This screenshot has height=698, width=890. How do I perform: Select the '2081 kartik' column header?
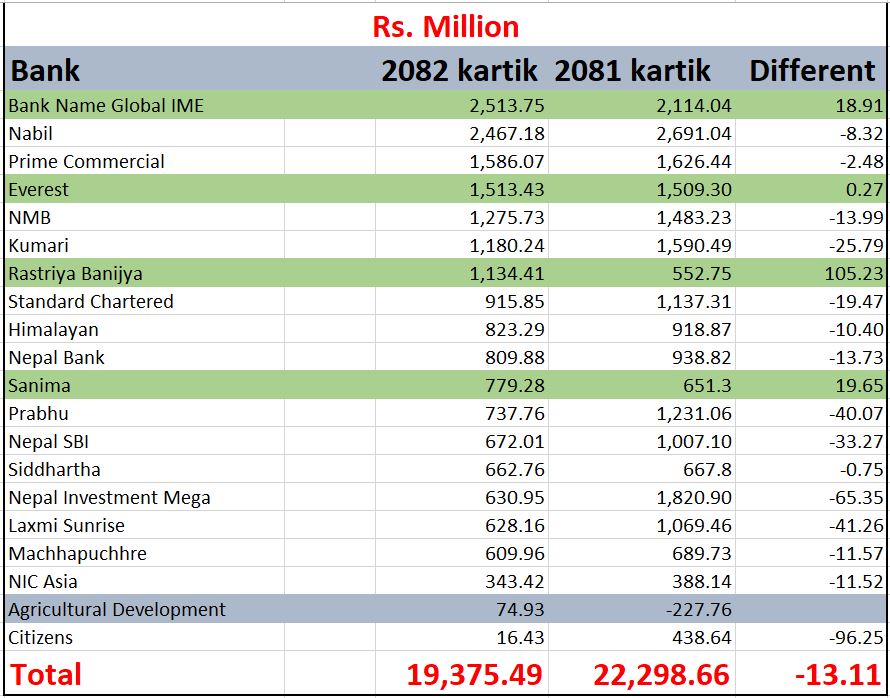[x=632, y=71]
